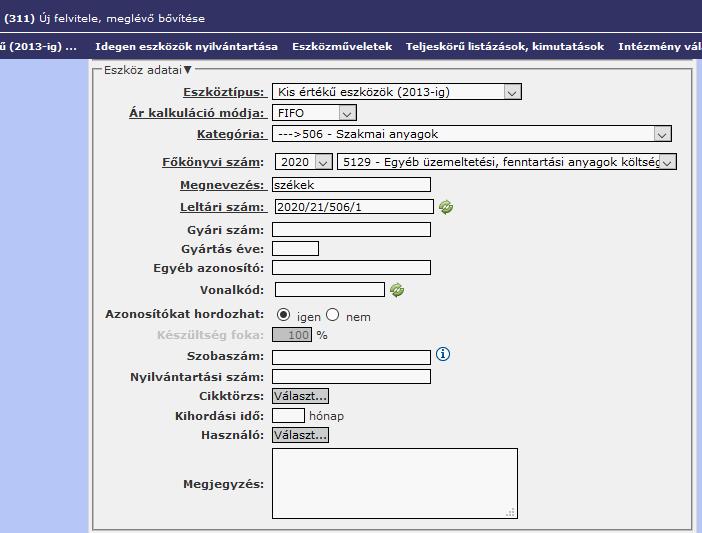This screenshot has height=533, width=702.
Task: Click the Ár kalkuláció módja label link
Action: point(197,113)
